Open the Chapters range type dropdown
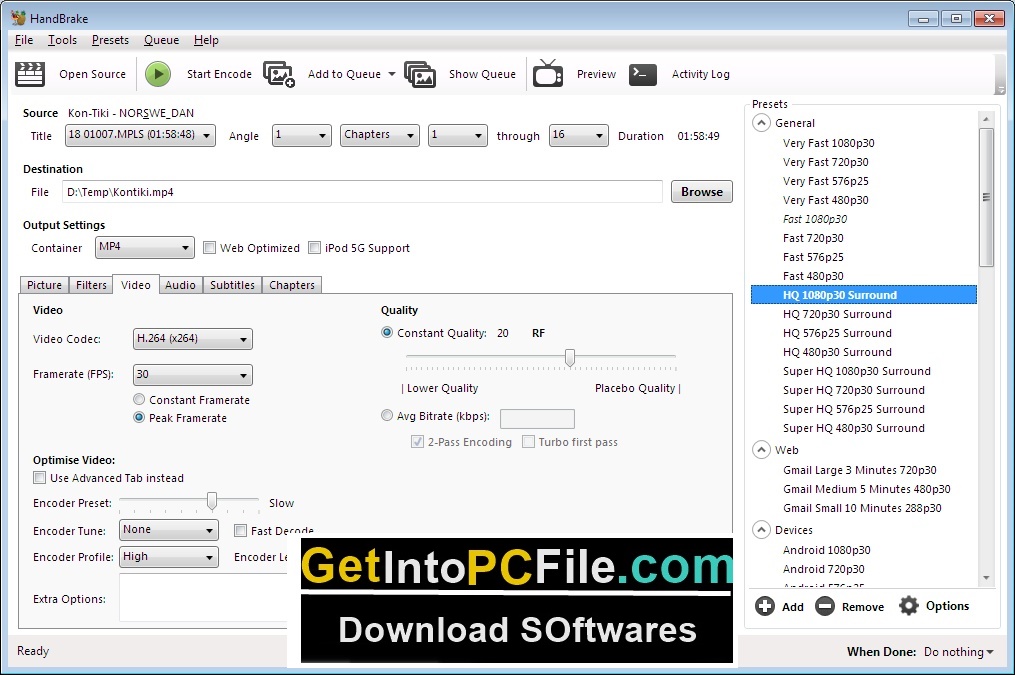Viewport: 1015px width, 675px height. tap(380, 135)
